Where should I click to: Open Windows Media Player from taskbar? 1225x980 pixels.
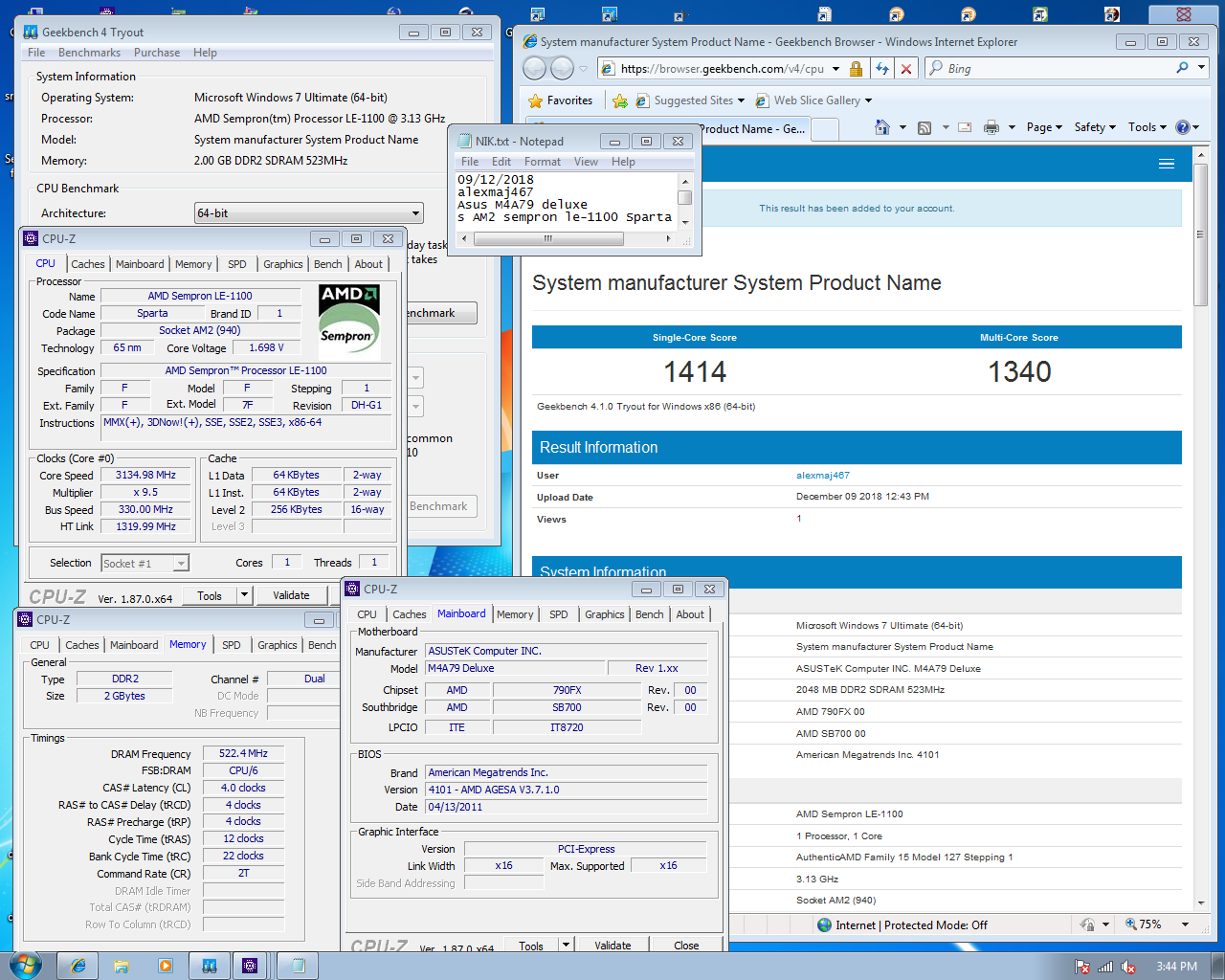[x=165, y=966]
